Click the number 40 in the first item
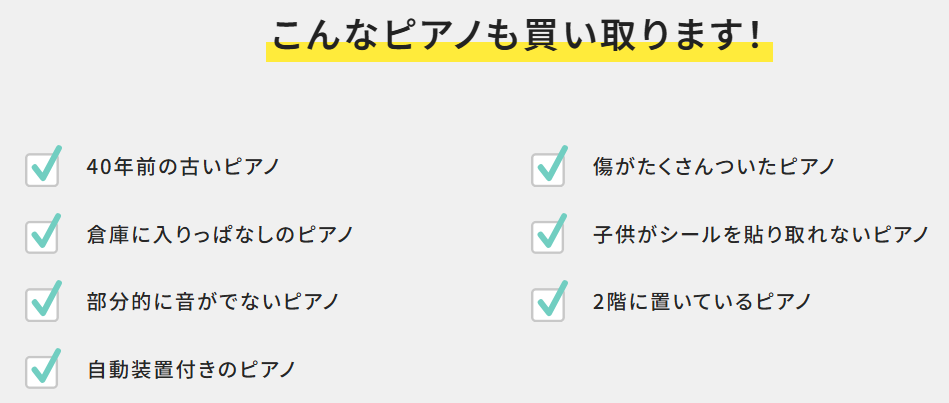 [98, 167]
